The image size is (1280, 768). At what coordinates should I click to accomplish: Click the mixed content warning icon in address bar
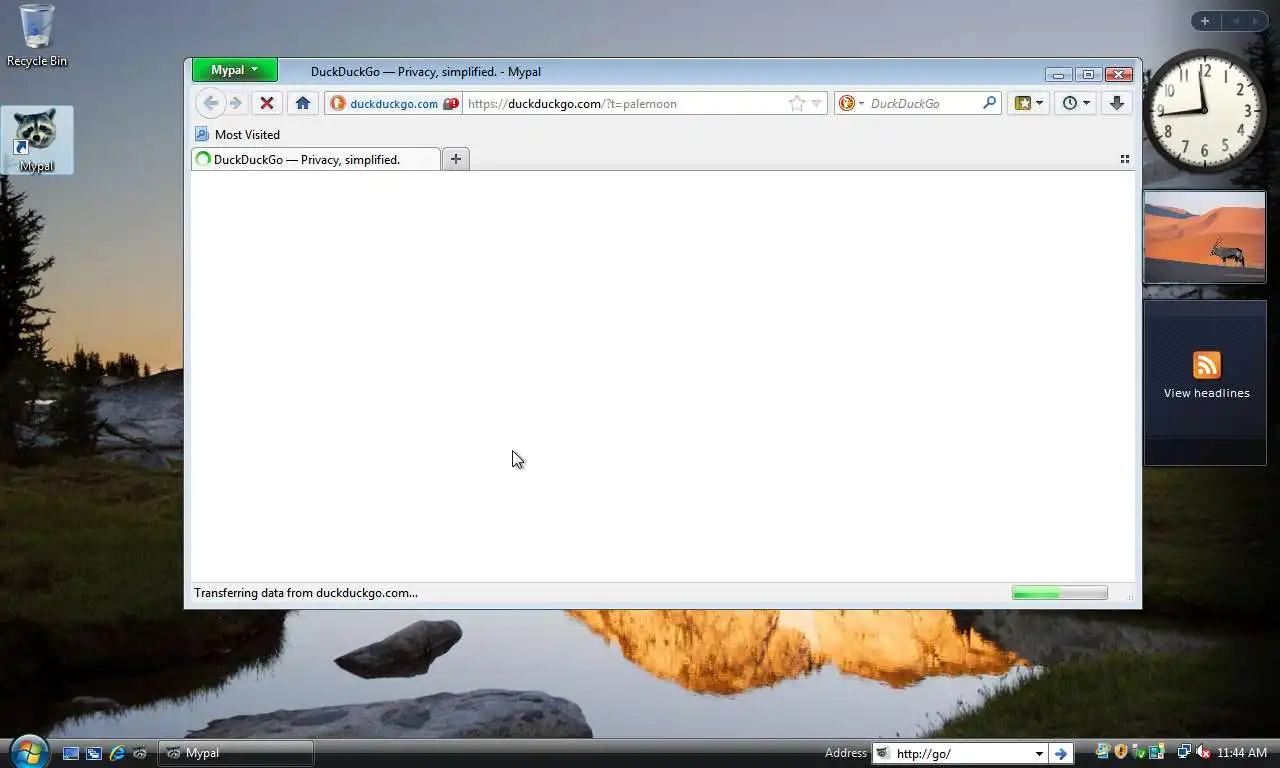click(451, 103)
